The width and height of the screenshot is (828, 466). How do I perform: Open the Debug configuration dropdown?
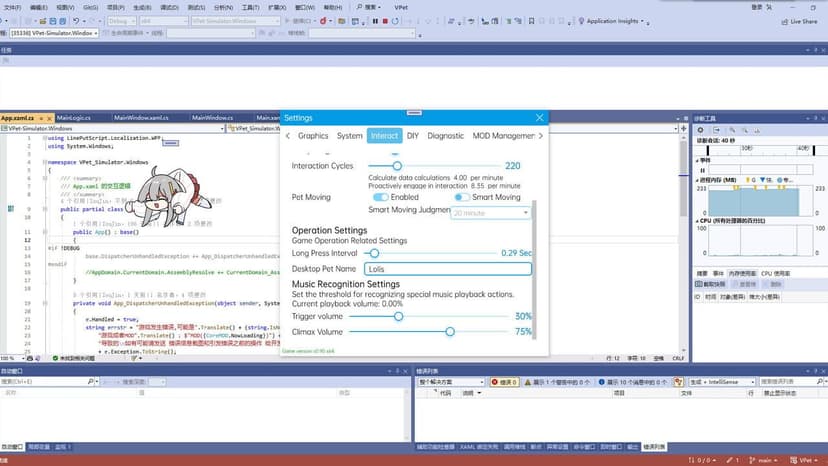point(121,21)
